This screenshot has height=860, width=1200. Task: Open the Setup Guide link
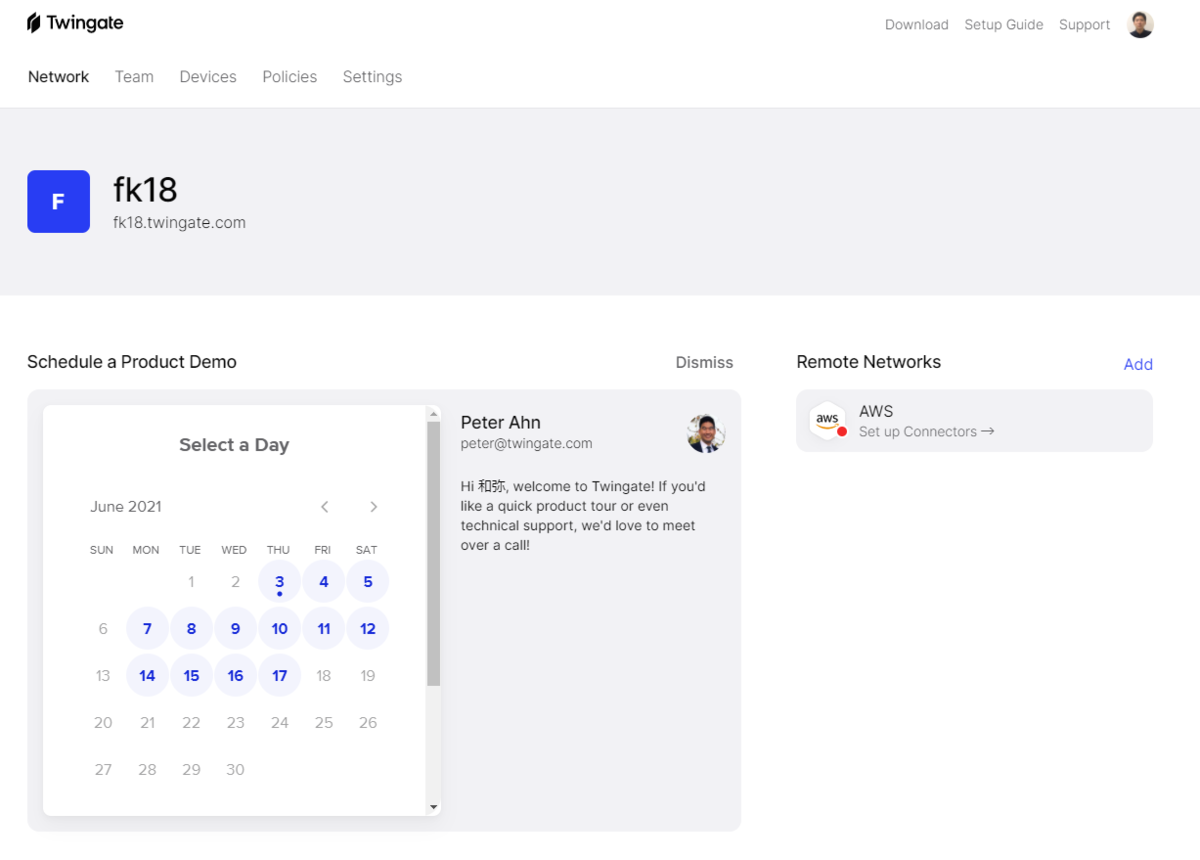coord(1003,25)
